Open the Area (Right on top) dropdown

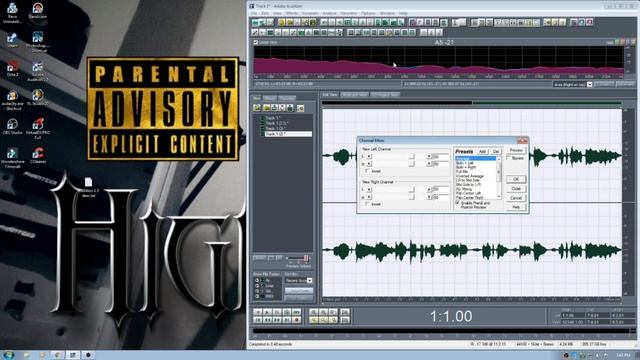coord(589,84)
